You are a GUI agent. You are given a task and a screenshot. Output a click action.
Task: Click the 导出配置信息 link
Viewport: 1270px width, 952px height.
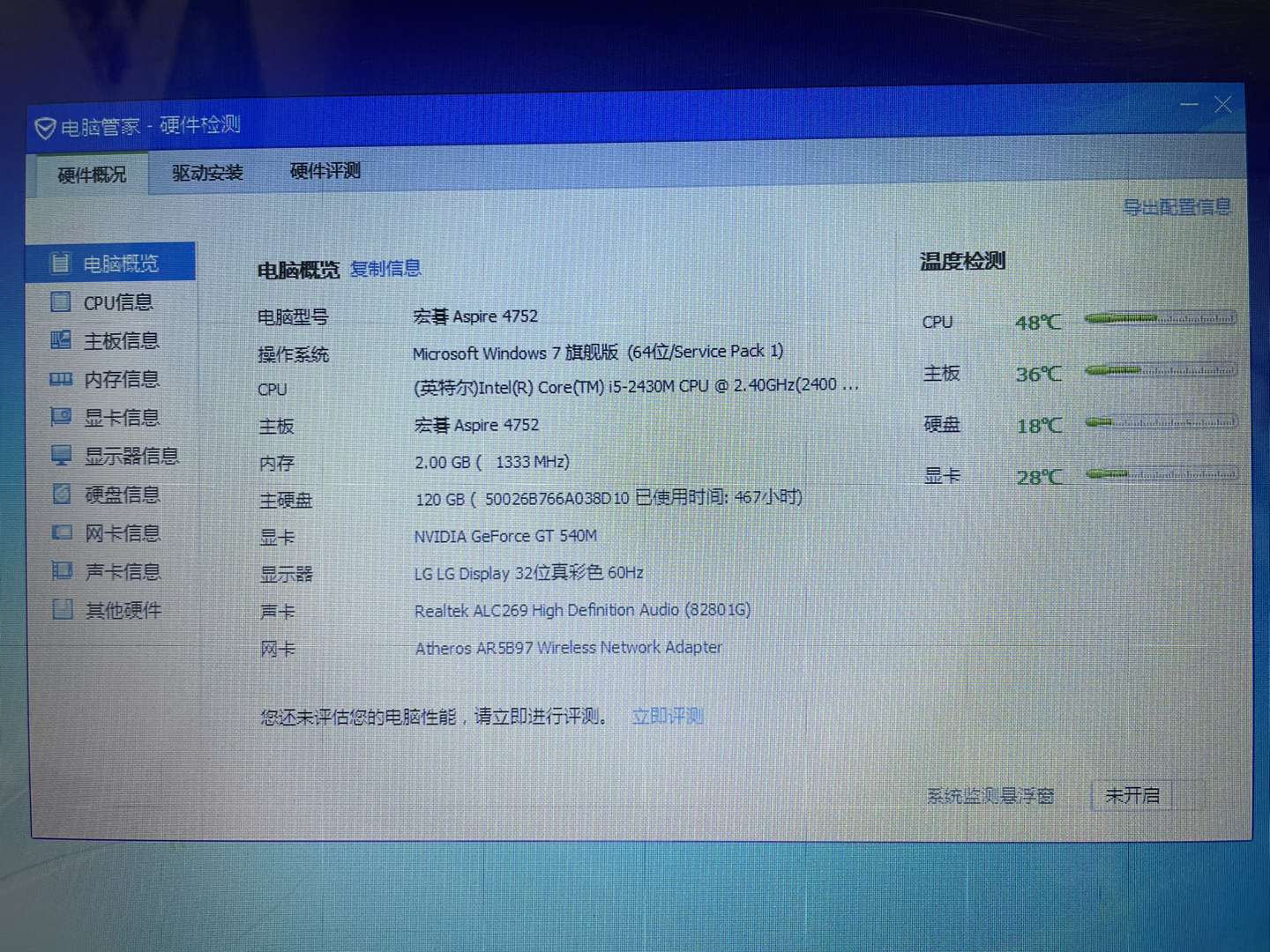tap(1177, 207)
